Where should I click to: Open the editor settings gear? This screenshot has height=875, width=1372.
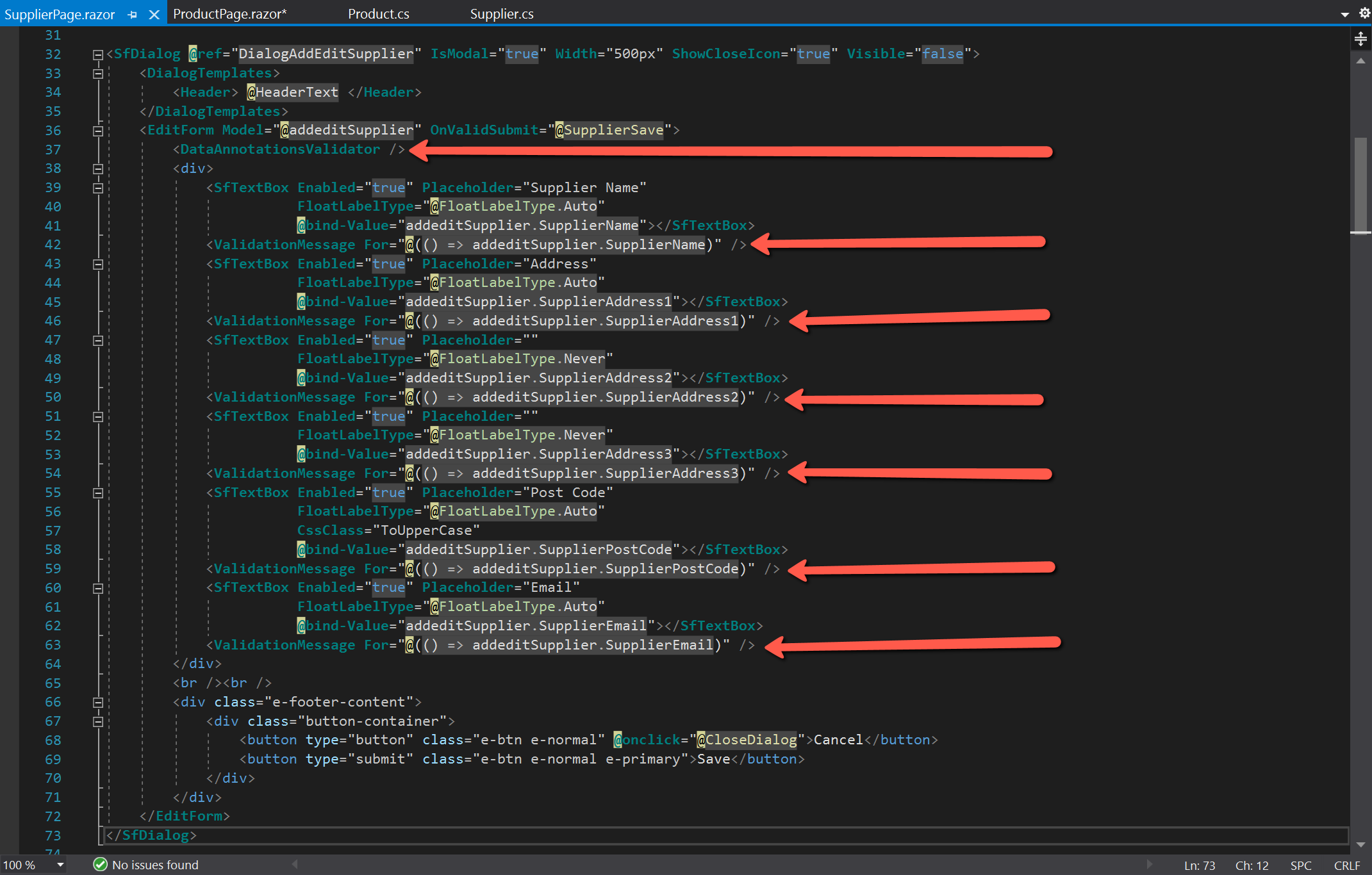(x=1364, y=13)
